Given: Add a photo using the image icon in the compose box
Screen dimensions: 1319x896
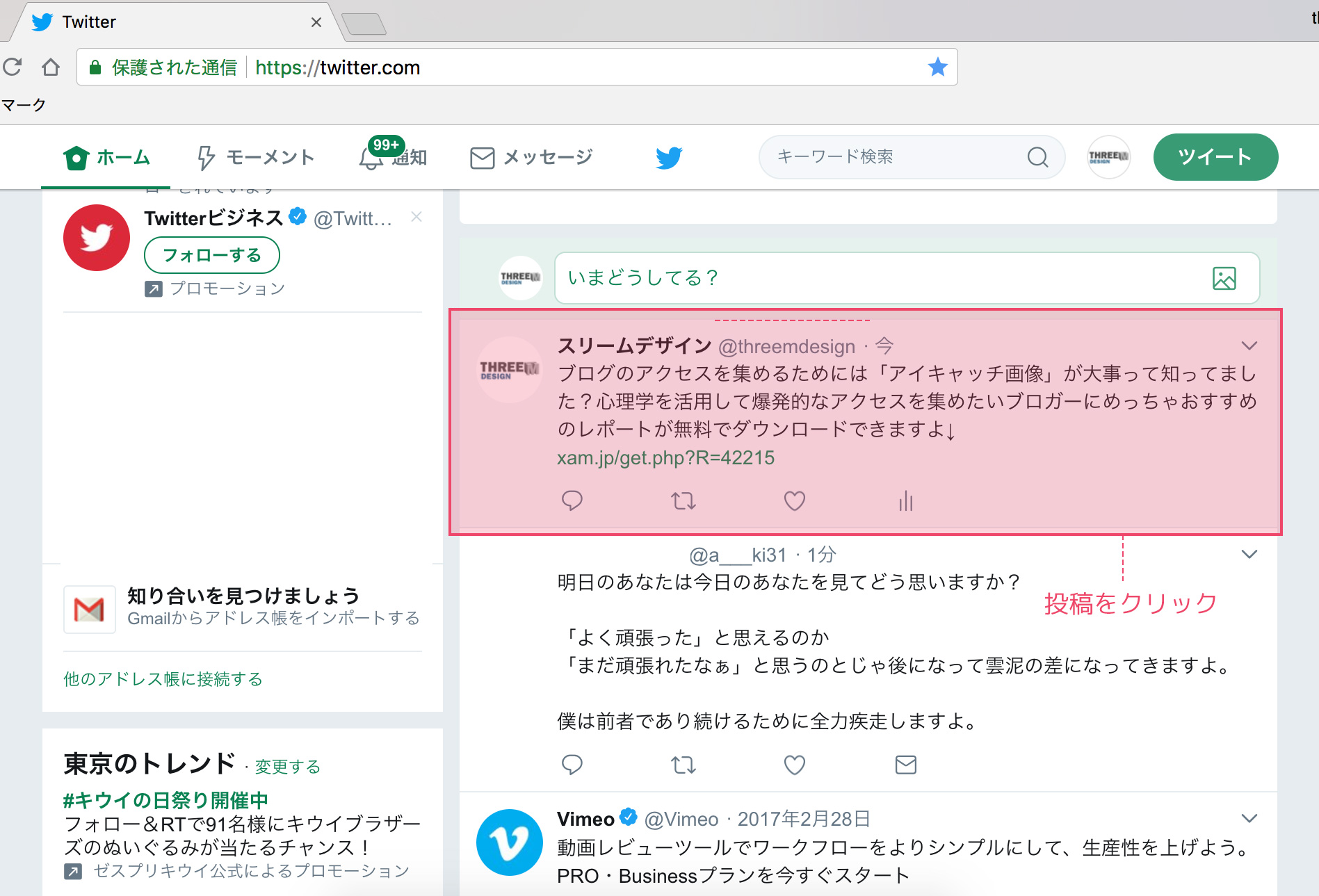Looking at the screenshot, I should click(1224, 278).
